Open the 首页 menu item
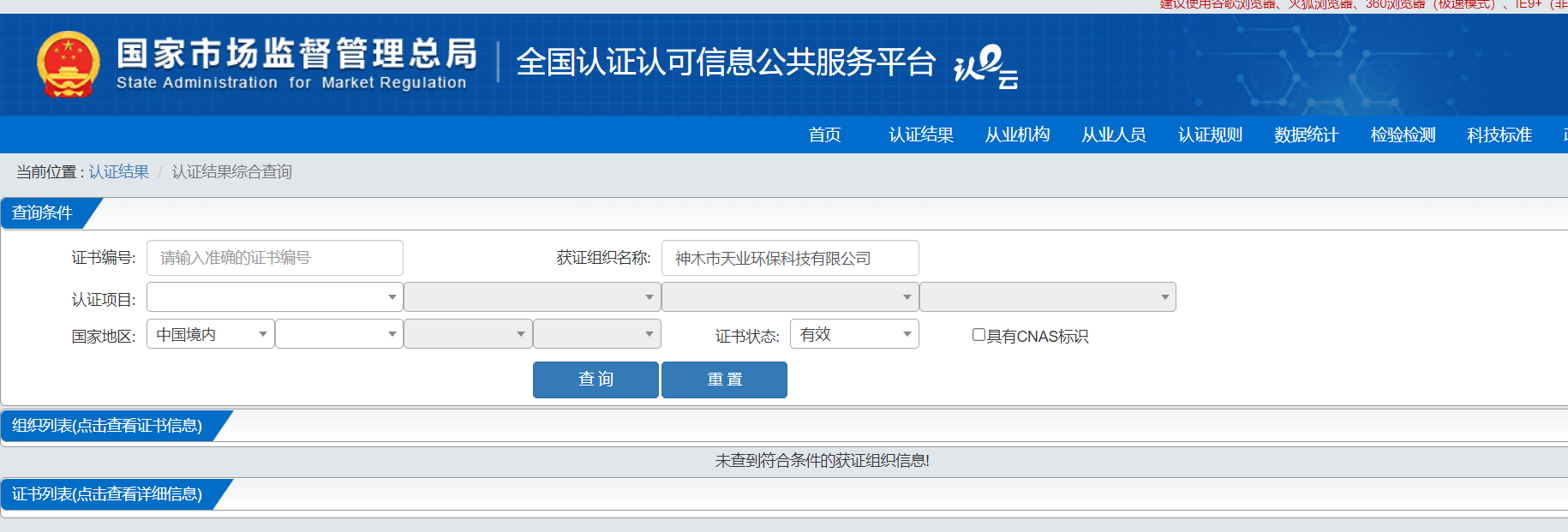1568x532 pixels. pos(825,134)
